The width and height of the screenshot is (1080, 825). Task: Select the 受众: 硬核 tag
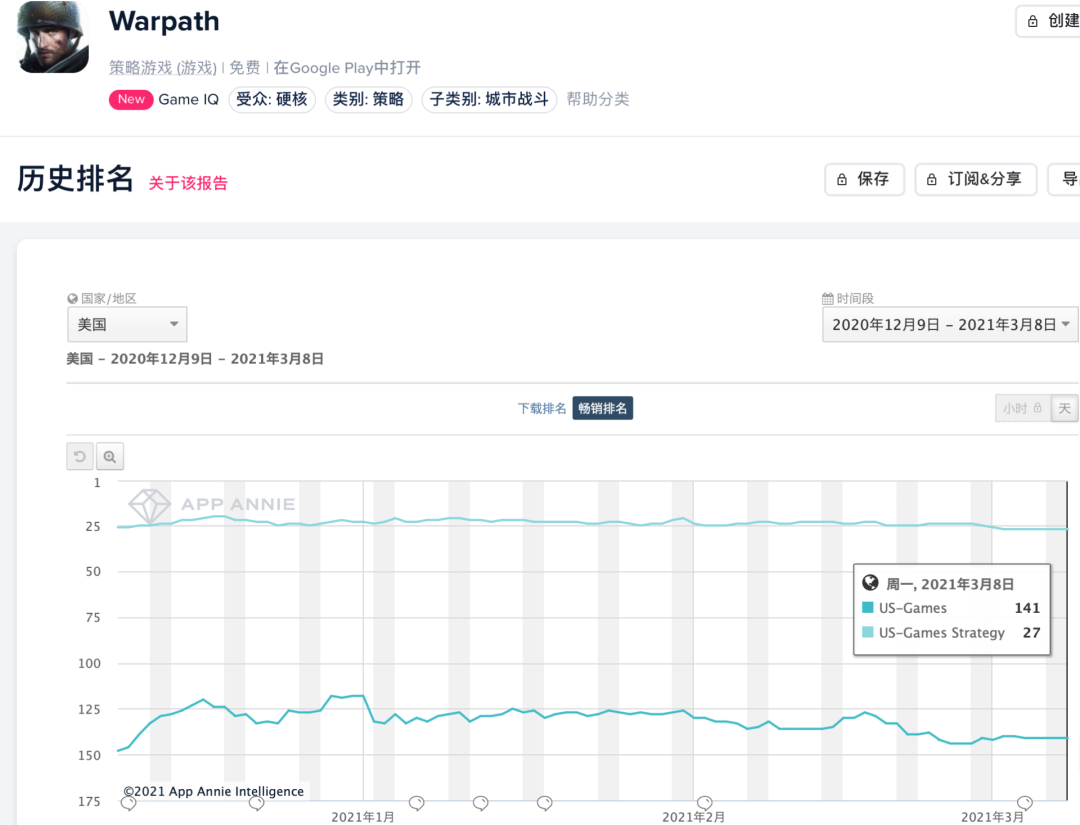(272, 99)
